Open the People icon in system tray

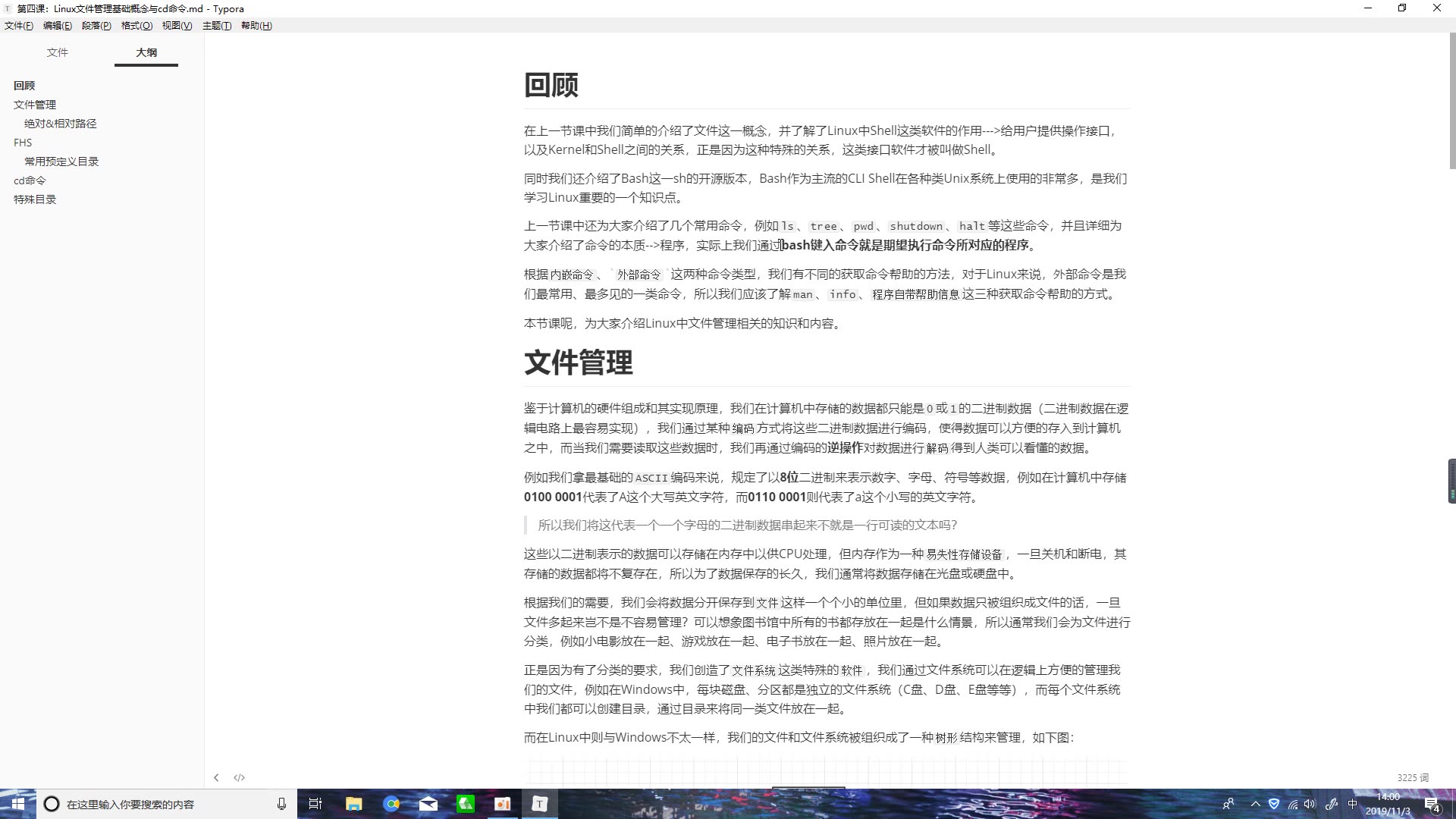click(1228, 804)
